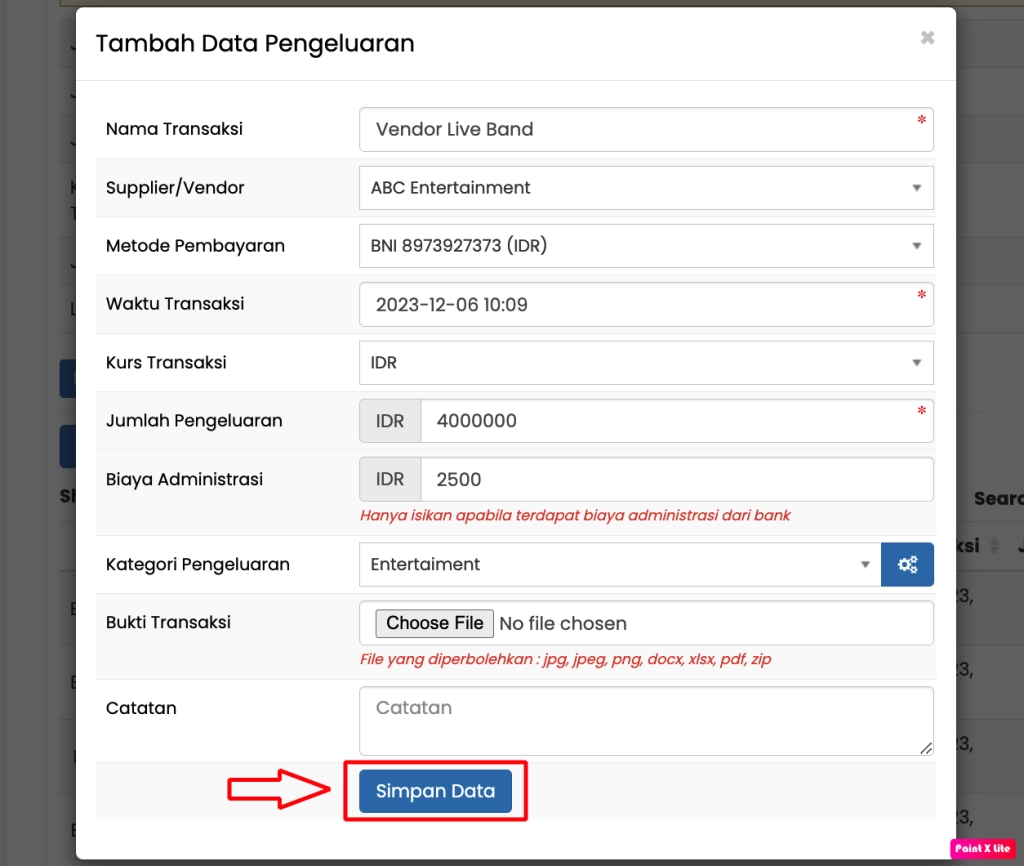
Task: Click the Choose File button
Action: pyautogui.click(x=435, y=623)
